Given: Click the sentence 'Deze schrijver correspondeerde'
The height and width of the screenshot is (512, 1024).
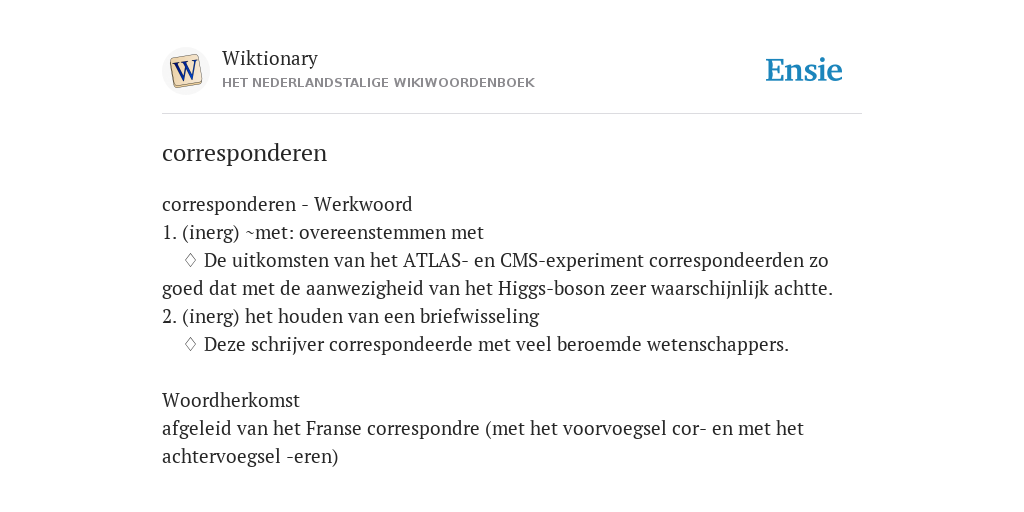Looking at the screenshot, I should [496, 344].
